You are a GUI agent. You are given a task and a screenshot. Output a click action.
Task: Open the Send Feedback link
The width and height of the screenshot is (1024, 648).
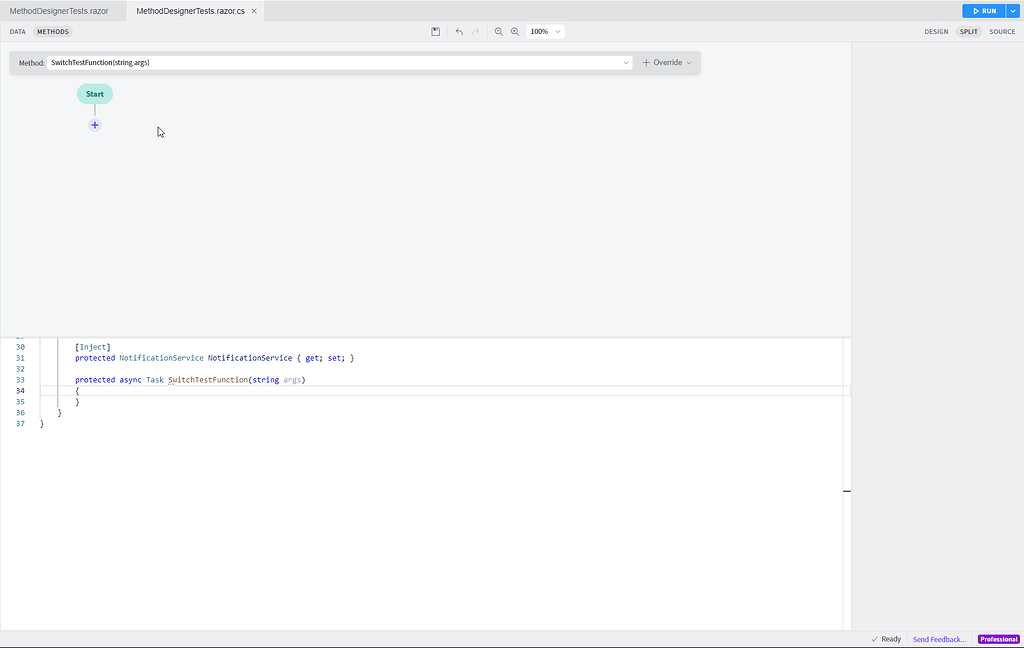click(x=938, y=638)
